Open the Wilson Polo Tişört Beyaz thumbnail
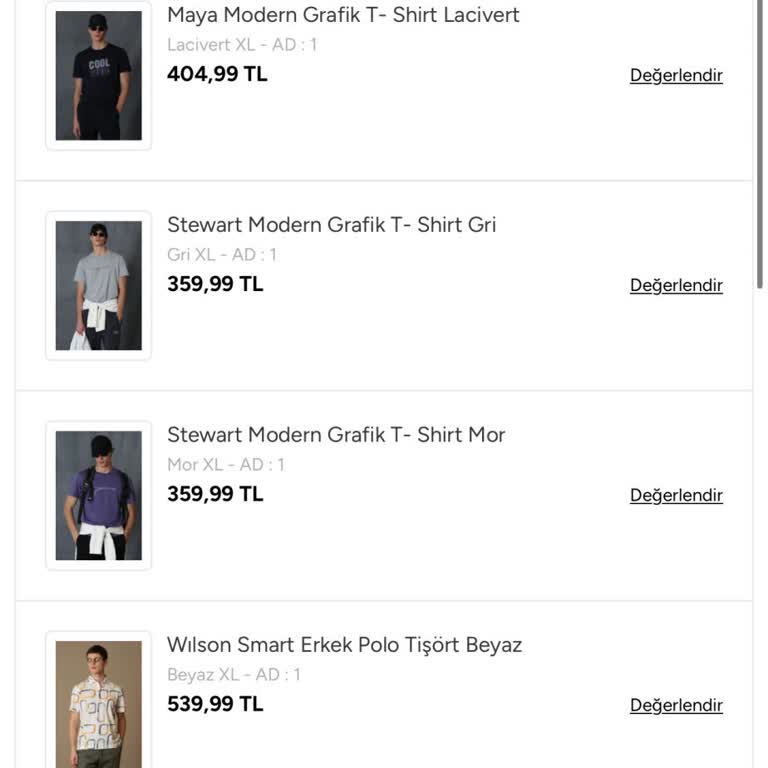Screen dimensions: 768x768 click(x=98, y=703)
